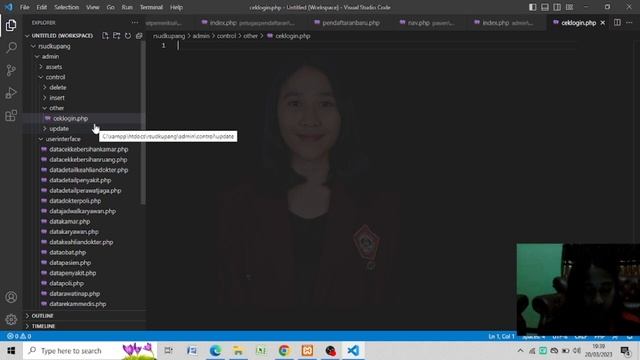The width and height of the screenshot is (640, 360).
Task: Create a new folder in workspace explorer
Action: tap(117, 36)
